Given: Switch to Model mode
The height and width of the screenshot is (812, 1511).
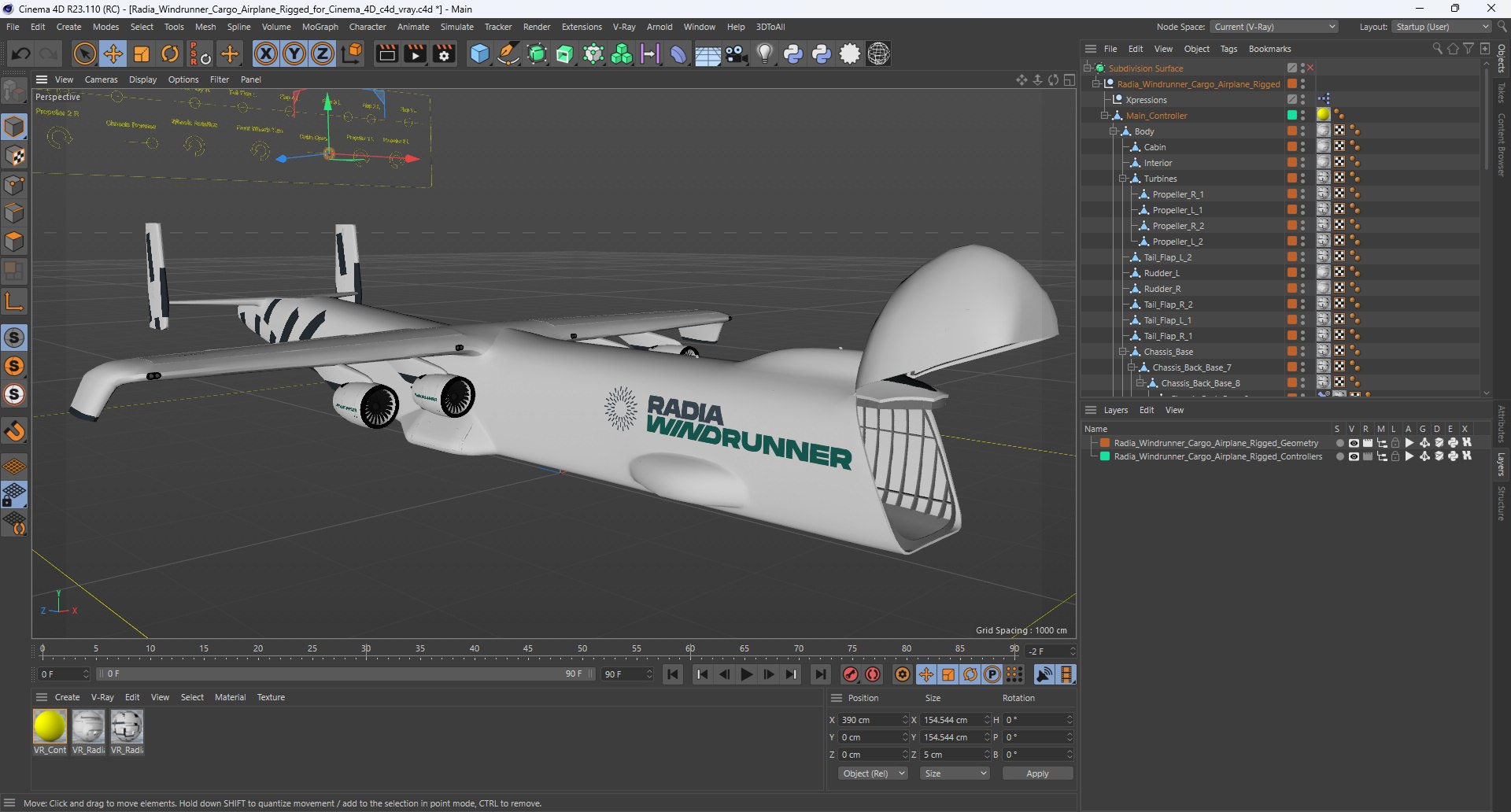Looking at the screenshot, I should (14, 127).
